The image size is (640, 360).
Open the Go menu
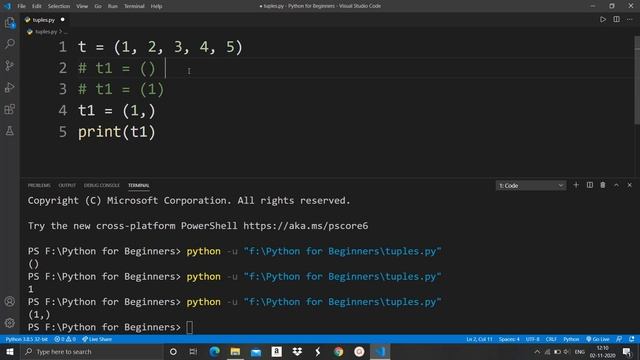click(98, 6)
